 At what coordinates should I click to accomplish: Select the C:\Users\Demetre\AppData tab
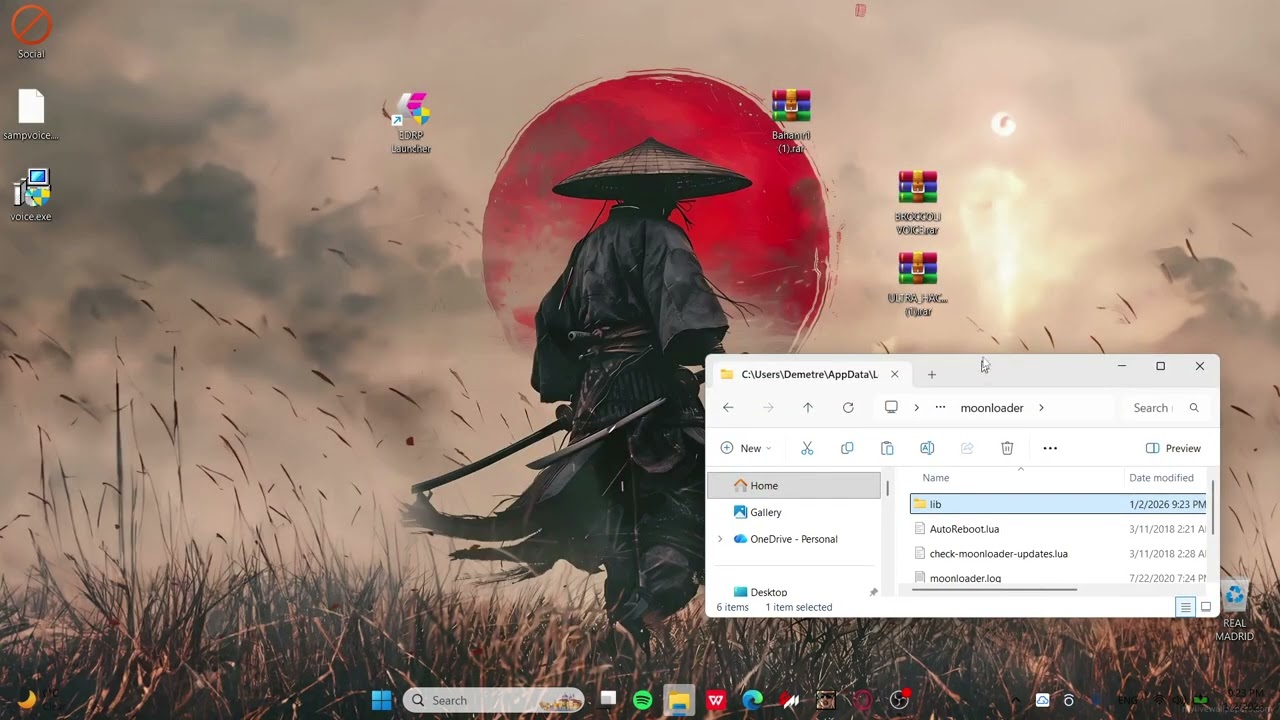tap(809, 374)
